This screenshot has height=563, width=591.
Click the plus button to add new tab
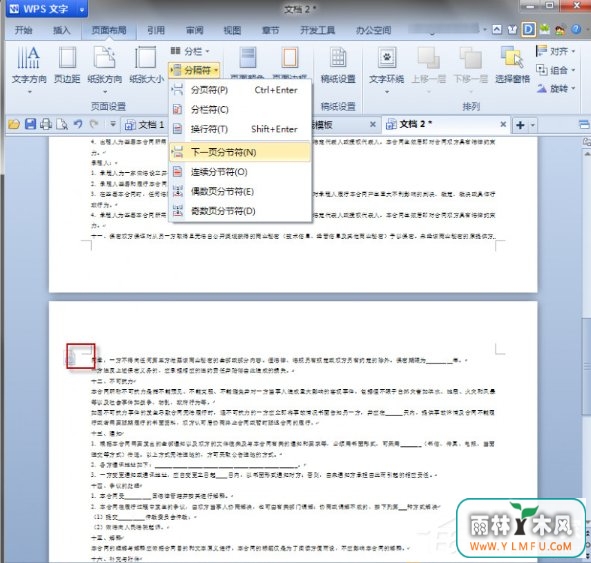[520, 125]
